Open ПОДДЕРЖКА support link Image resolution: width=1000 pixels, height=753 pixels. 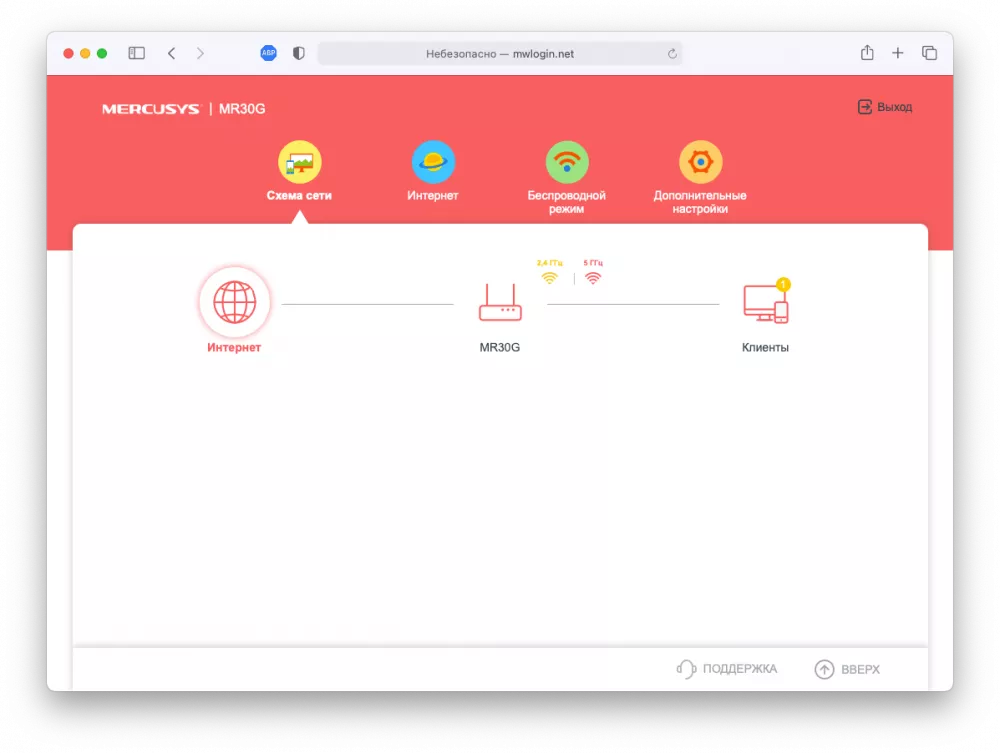[x=726, y=669]
